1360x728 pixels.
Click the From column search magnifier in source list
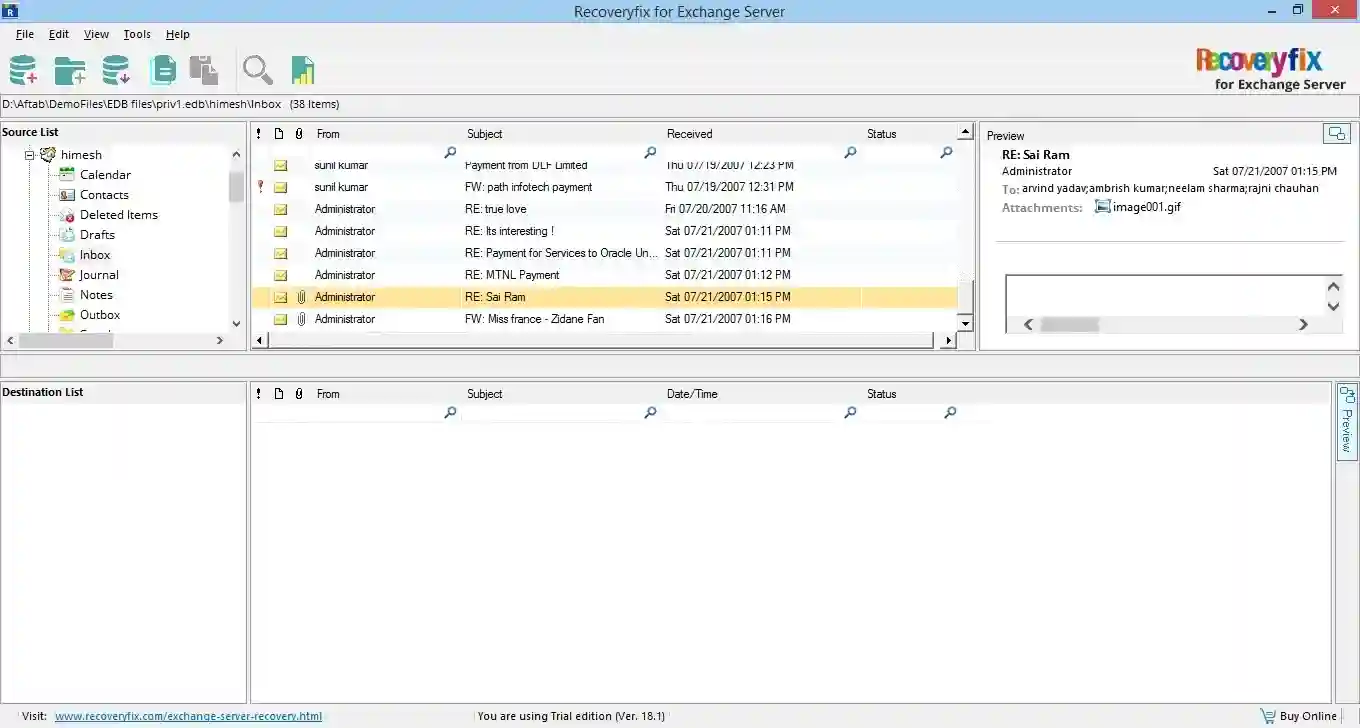click(x=450, y=152)
